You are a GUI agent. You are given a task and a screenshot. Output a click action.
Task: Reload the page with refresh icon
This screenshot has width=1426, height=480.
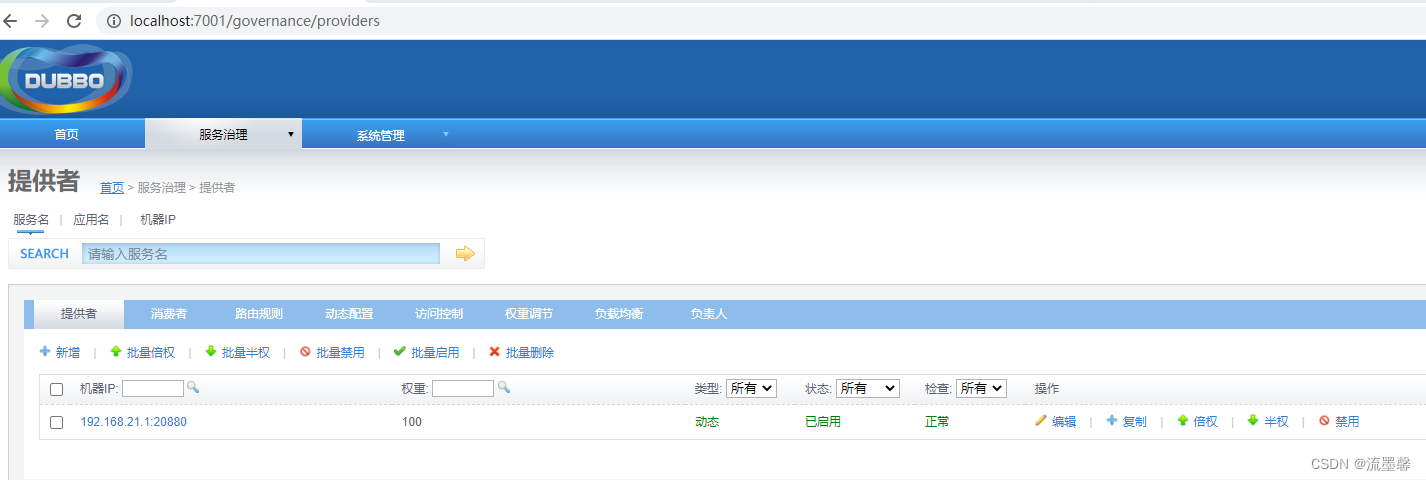pos(74,20)
